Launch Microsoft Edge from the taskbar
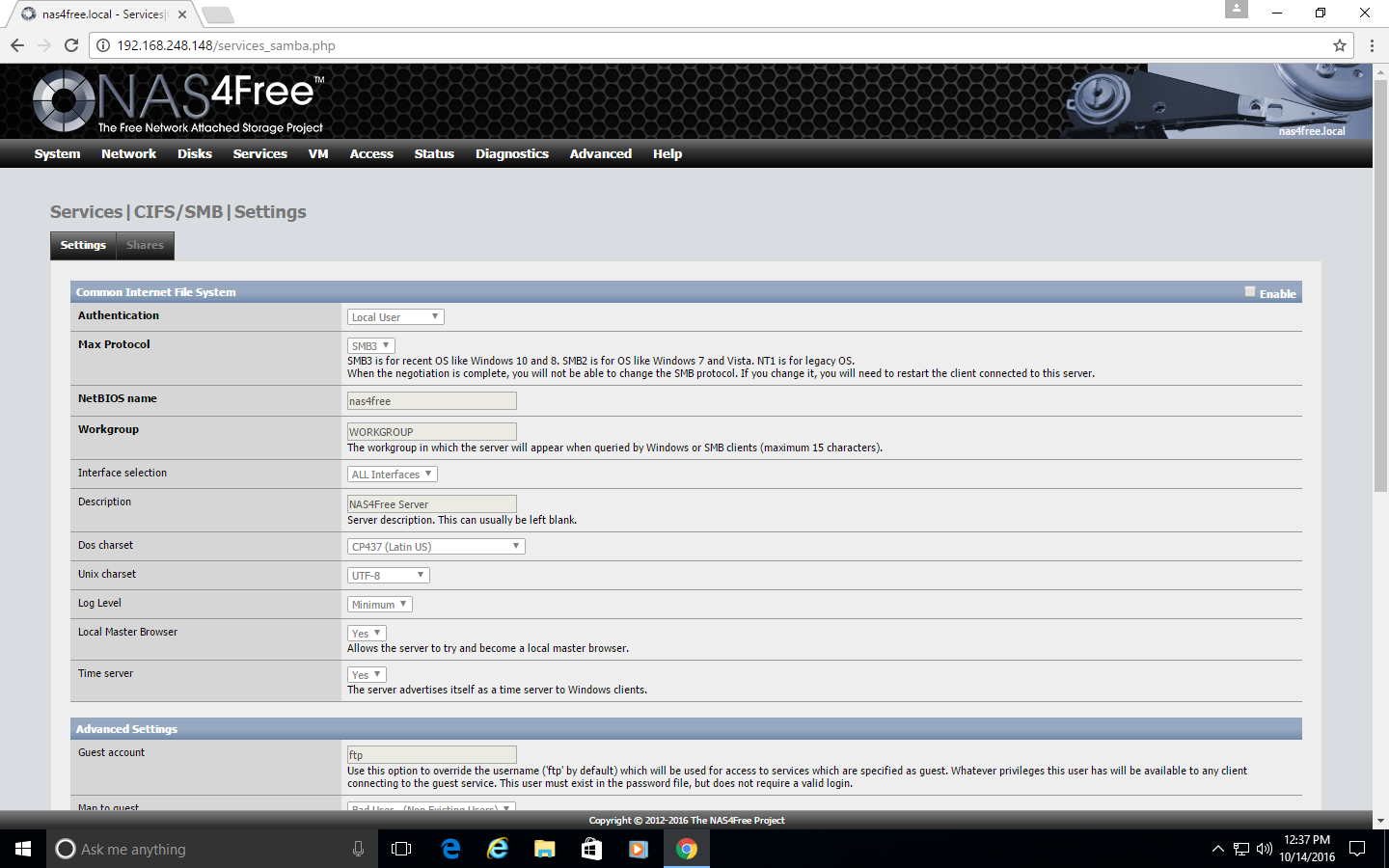The width and height of the screenshot is (1389, 868). tap(450, 849)
